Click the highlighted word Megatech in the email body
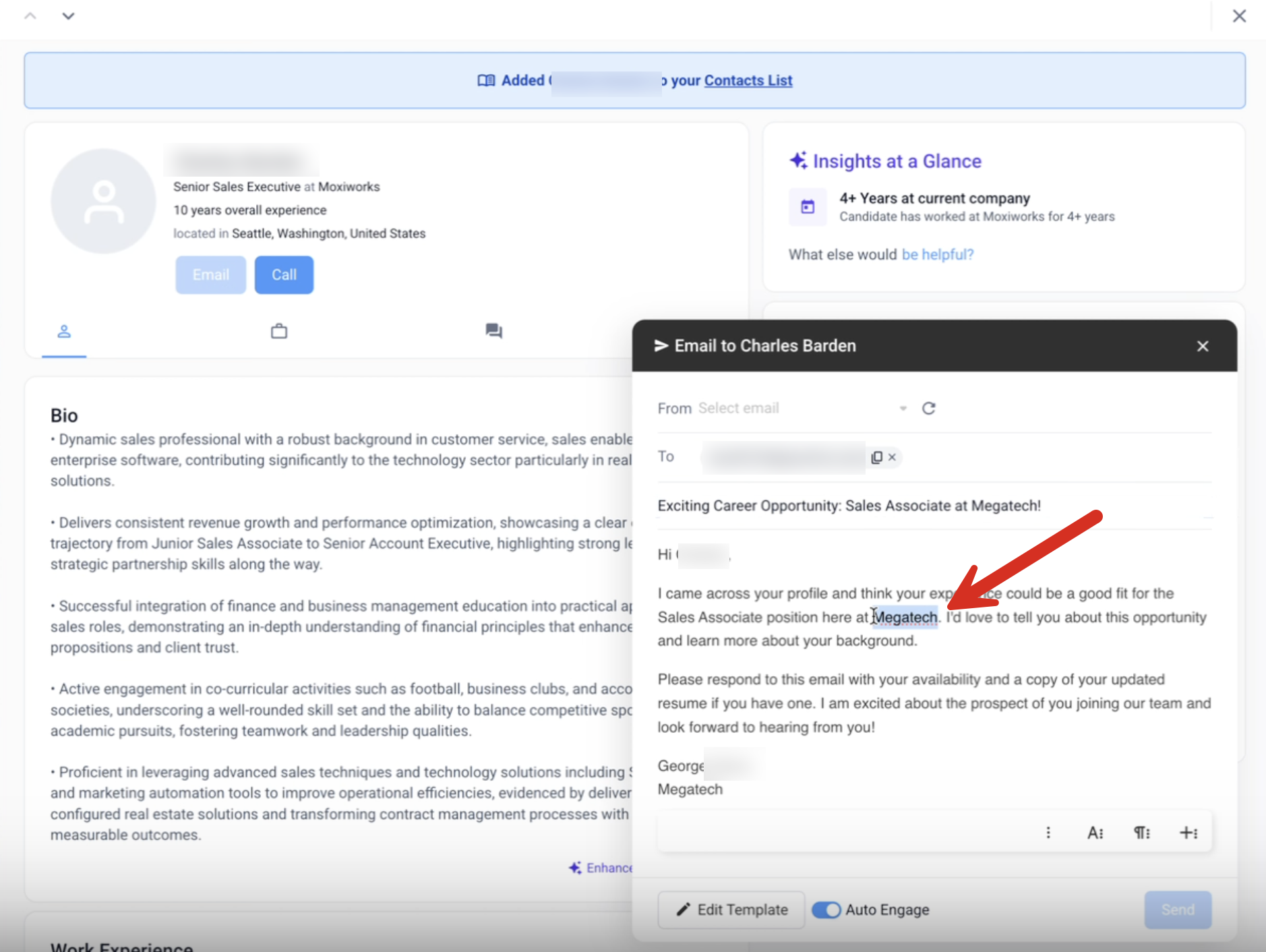 905,617
